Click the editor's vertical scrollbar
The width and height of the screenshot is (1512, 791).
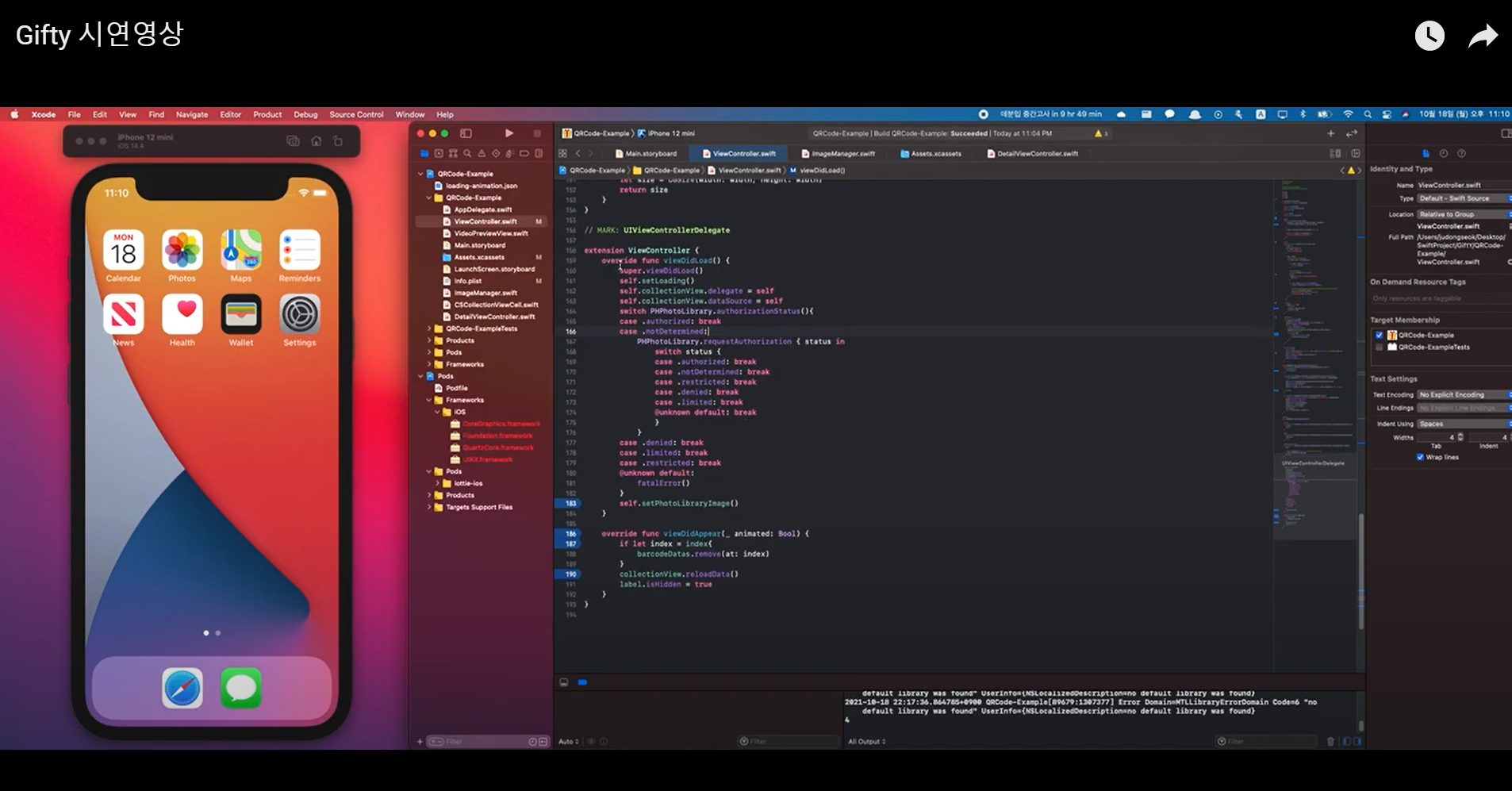(1361, 555)
